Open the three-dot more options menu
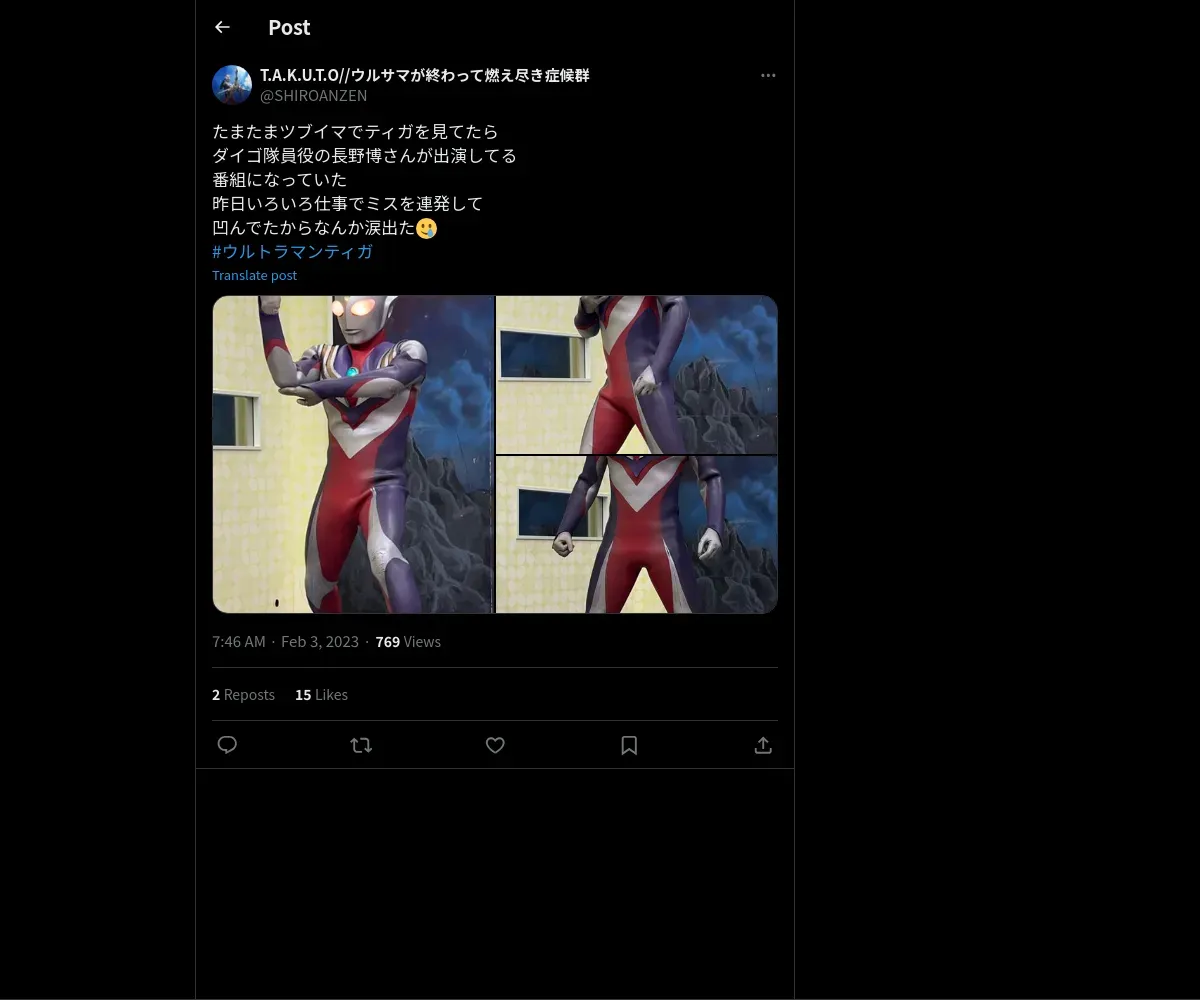 [x=768, y=75]
